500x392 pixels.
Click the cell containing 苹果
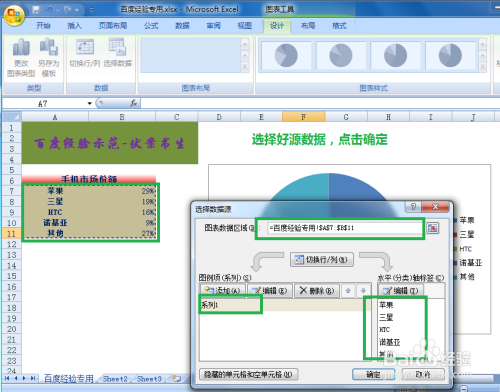pos(55,191)
